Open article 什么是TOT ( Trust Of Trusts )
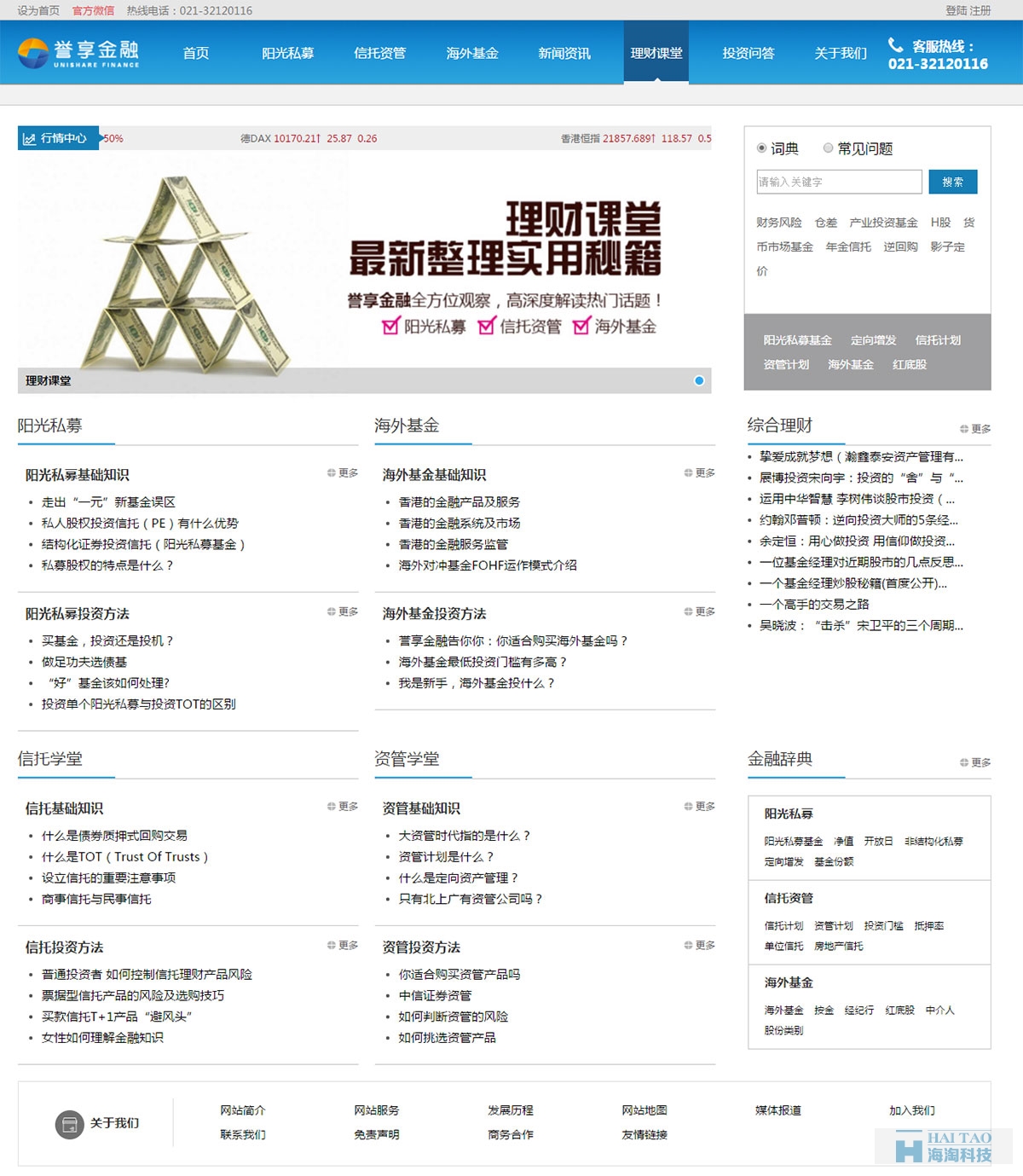Image resolution: width=1023 pixels, height=1176 pixels. (x=125, y=857)
